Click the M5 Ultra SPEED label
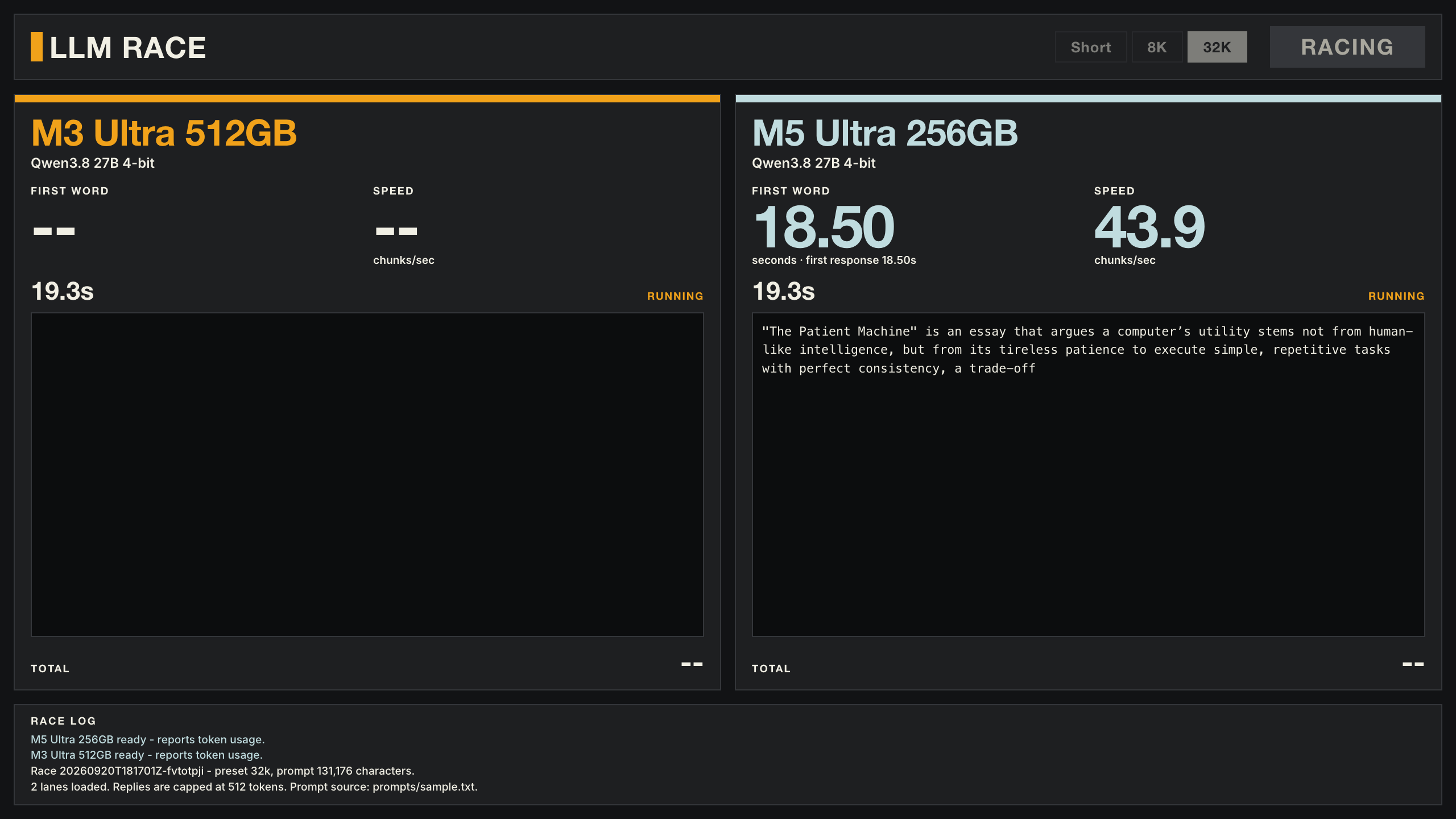Viewport: 1456px width, 819px height. coord(1115,191)
